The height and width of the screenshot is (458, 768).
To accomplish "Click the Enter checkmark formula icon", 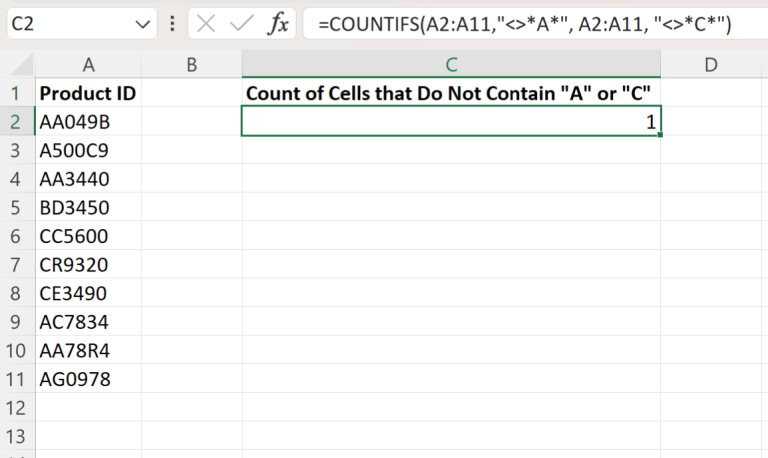I will click(x=240, y=24).
